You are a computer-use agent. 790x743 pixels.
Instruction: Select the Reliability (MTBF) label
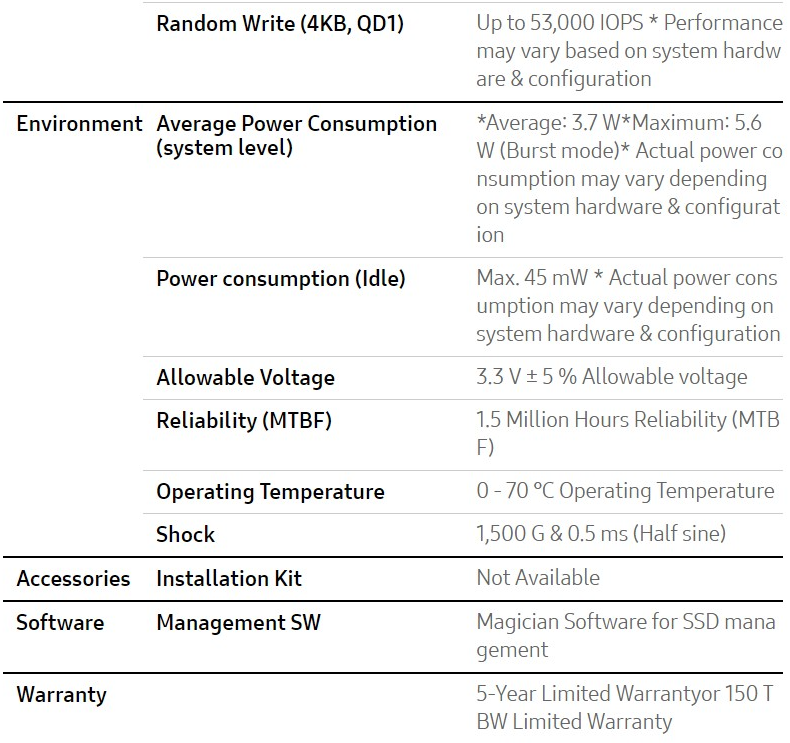click(x=244, y=421)
